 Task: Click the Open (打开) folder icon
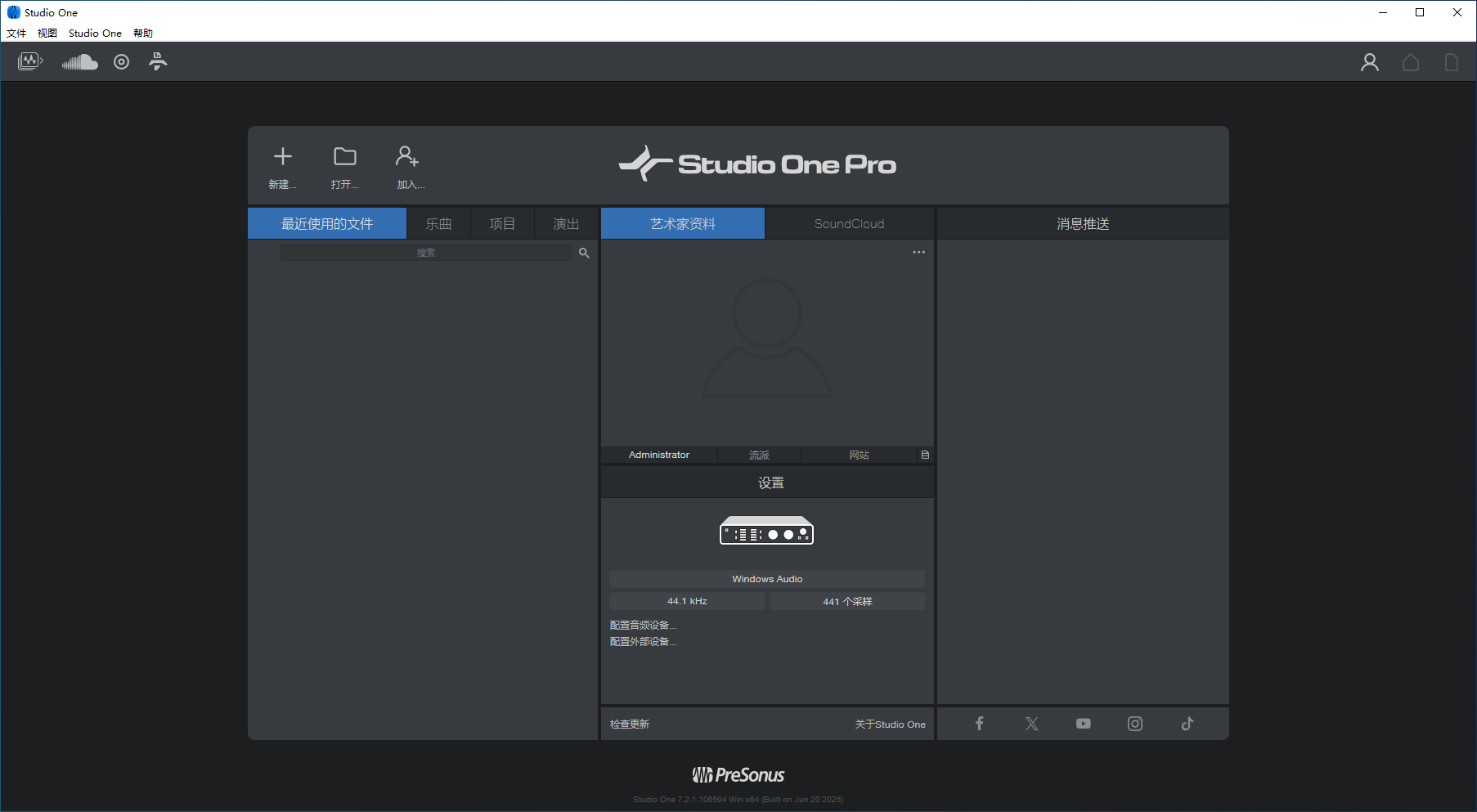(345, 156)
